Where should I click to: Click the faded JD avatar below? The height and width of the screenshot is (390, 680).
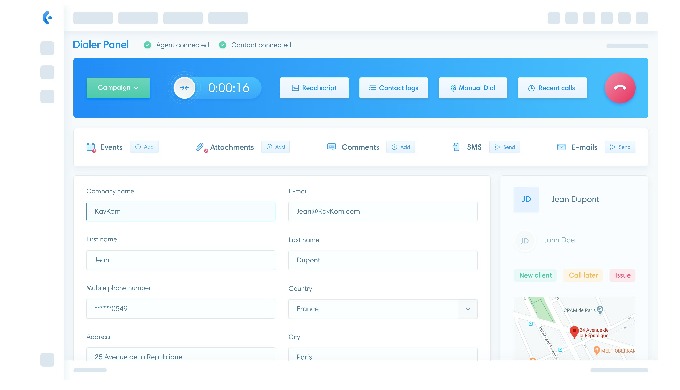click(524, 240)
